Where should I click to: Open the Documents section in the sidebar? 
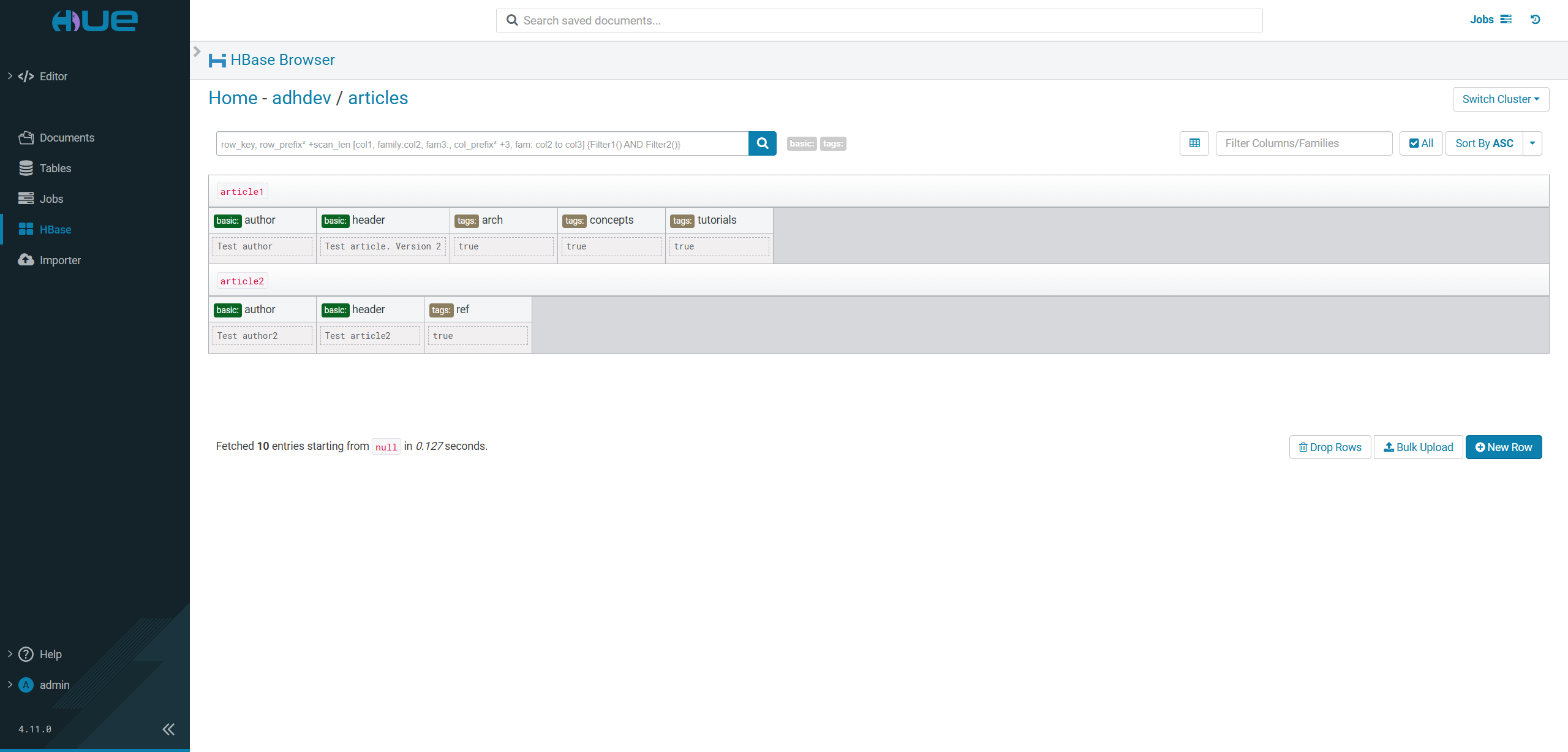(66, 137)
